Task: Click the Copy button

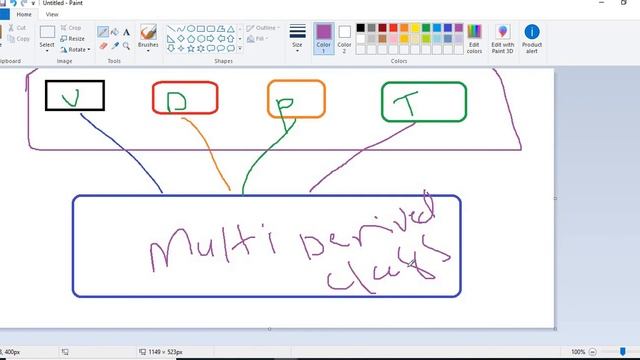Action: (x=19, y=39)
